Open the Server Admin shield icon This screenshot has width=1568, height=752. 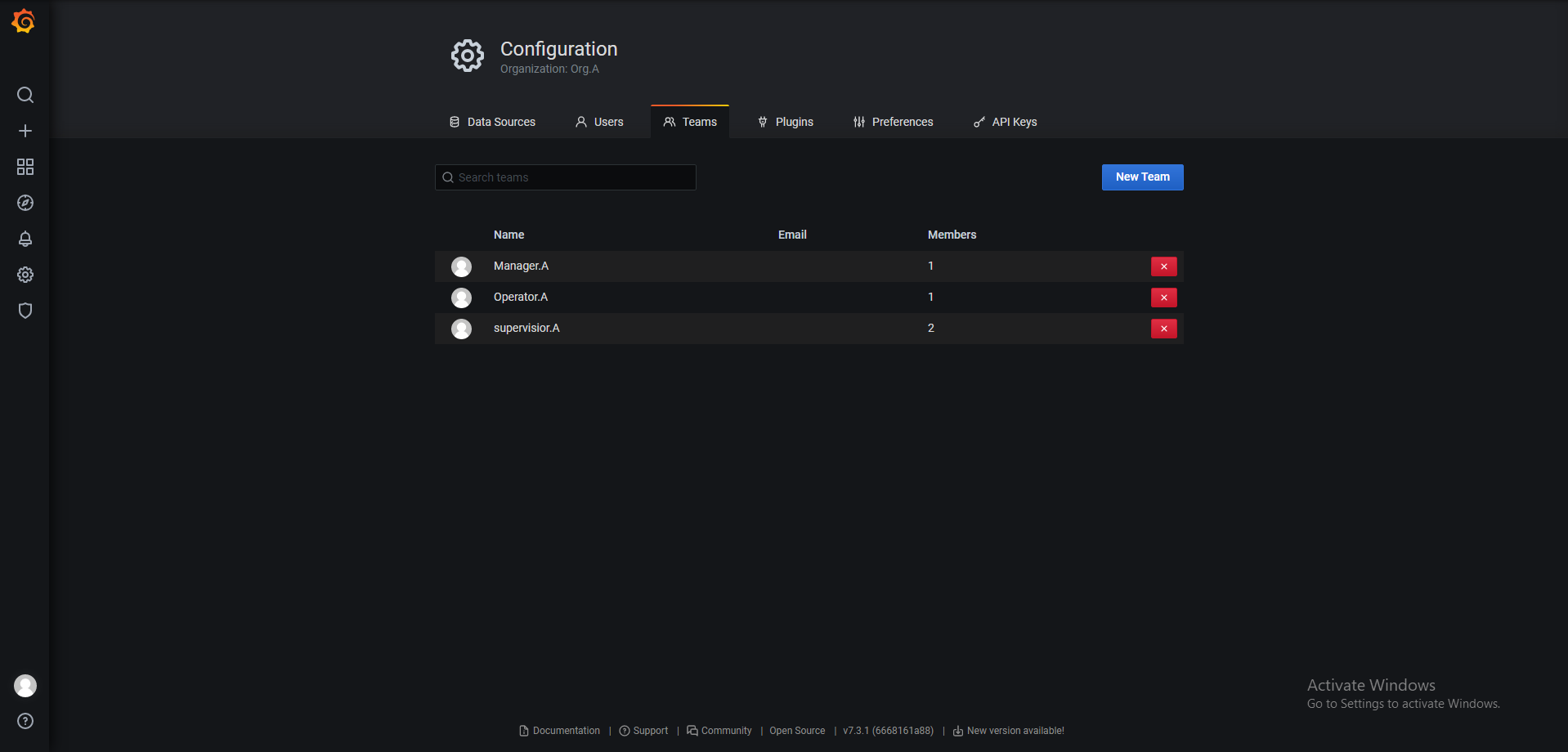25,311
